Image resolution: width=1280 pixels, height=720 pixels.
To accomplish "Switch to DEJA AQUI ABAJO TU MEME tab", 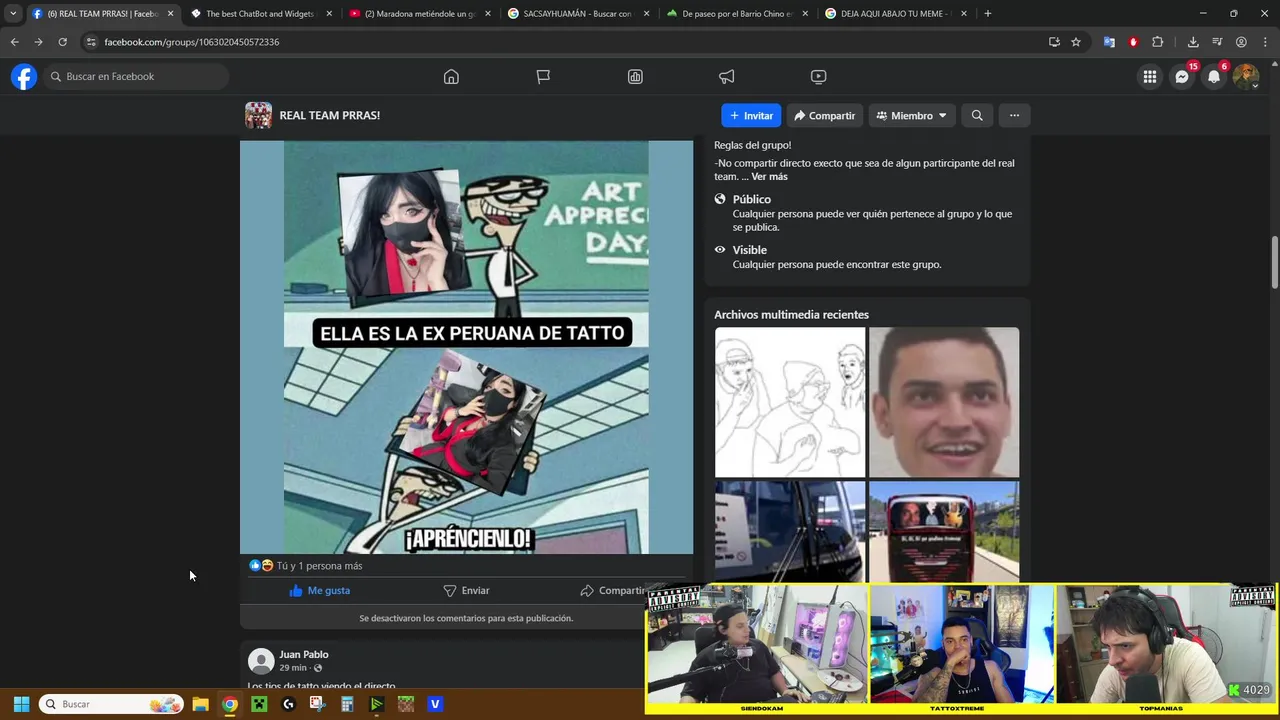I will click(894, 14).
